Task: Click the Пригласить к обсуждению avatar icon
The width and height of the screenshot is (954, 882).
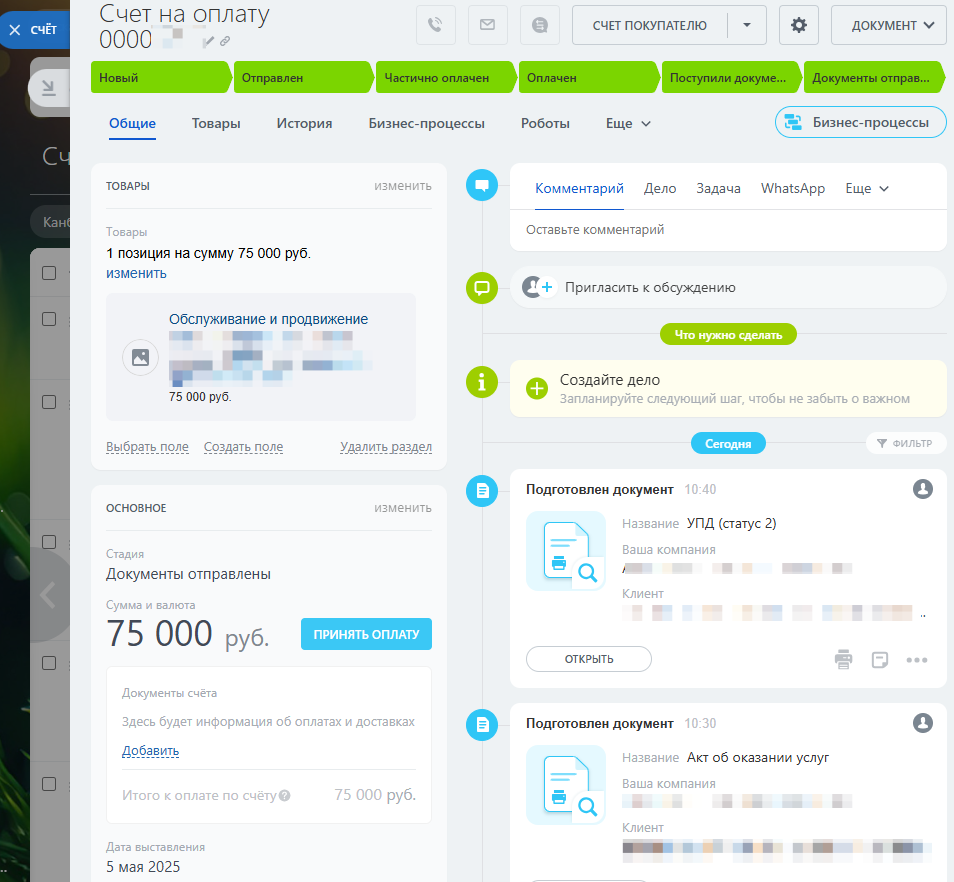Action: (536, 287)
